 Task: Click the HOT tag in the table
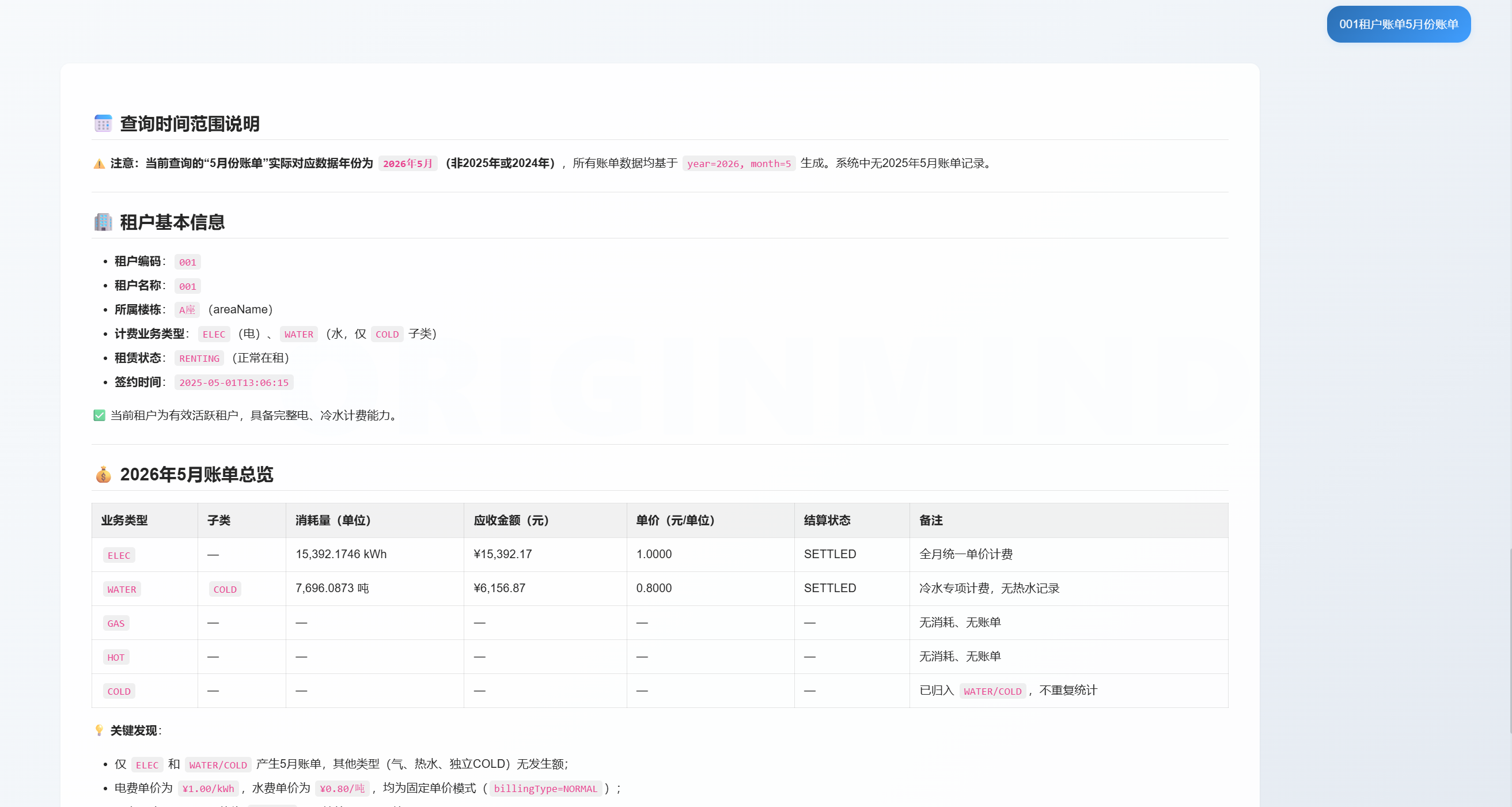[x=116, y=657]
